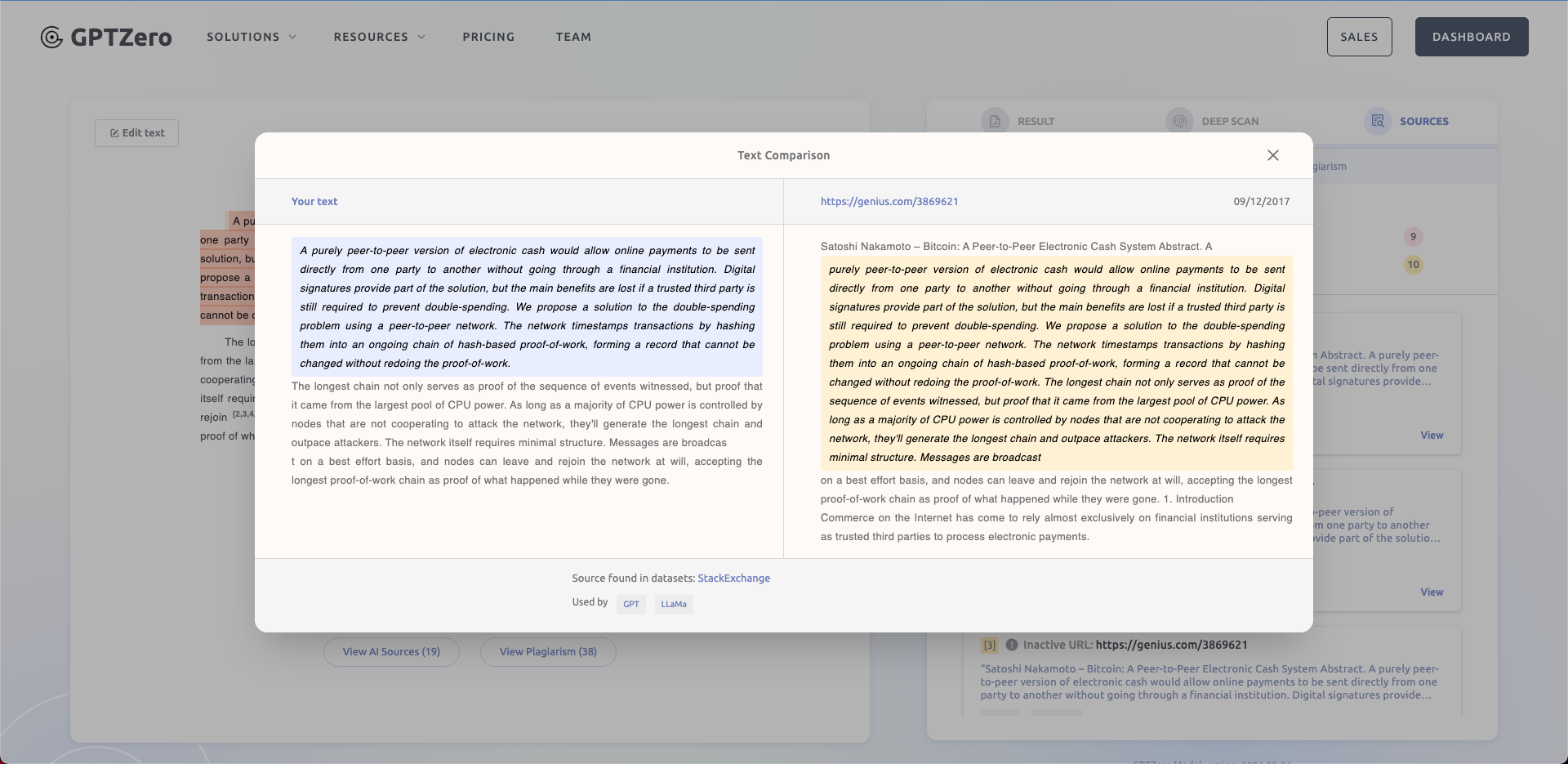Click the GPTZero logo

point(106,37)
